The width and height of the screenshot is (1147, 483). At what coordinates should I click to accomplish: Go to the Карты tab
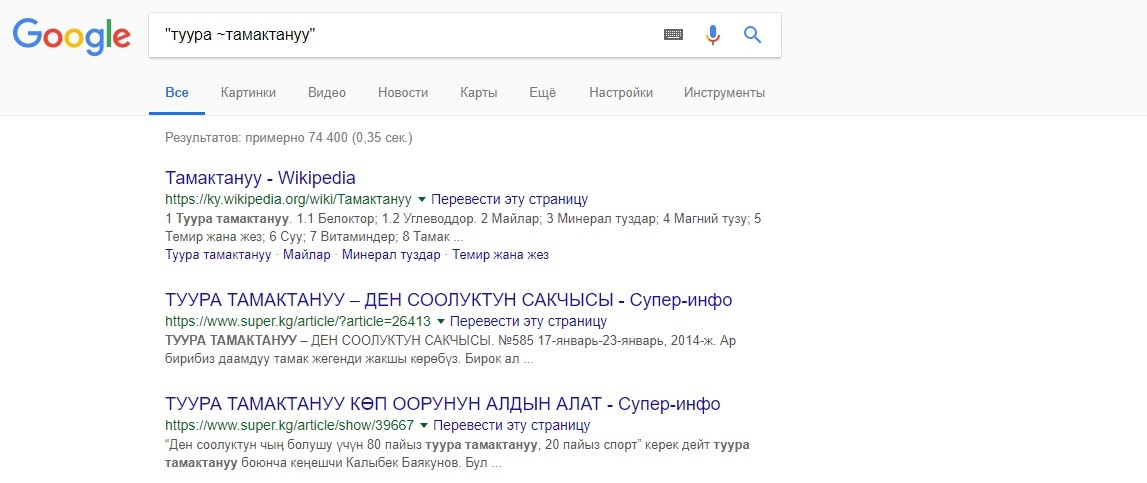click(478, 93)
